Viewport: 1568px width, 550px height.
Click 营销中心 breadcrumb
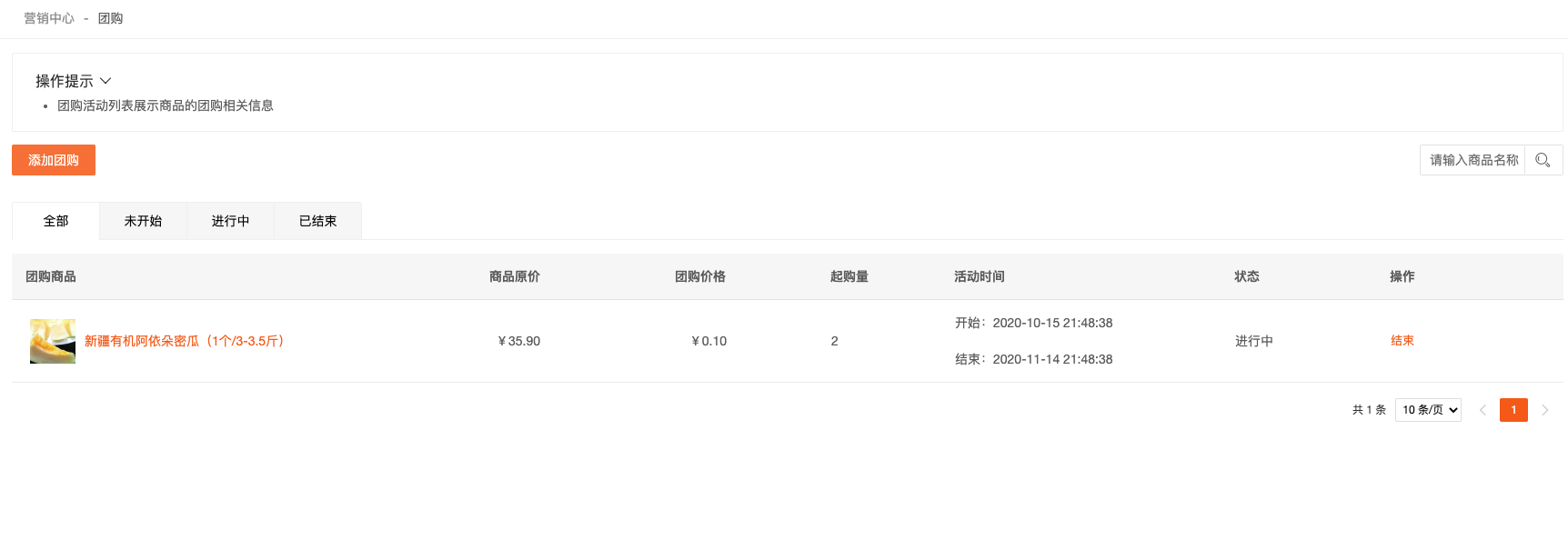pyautogui.click(x=49, y=18)
